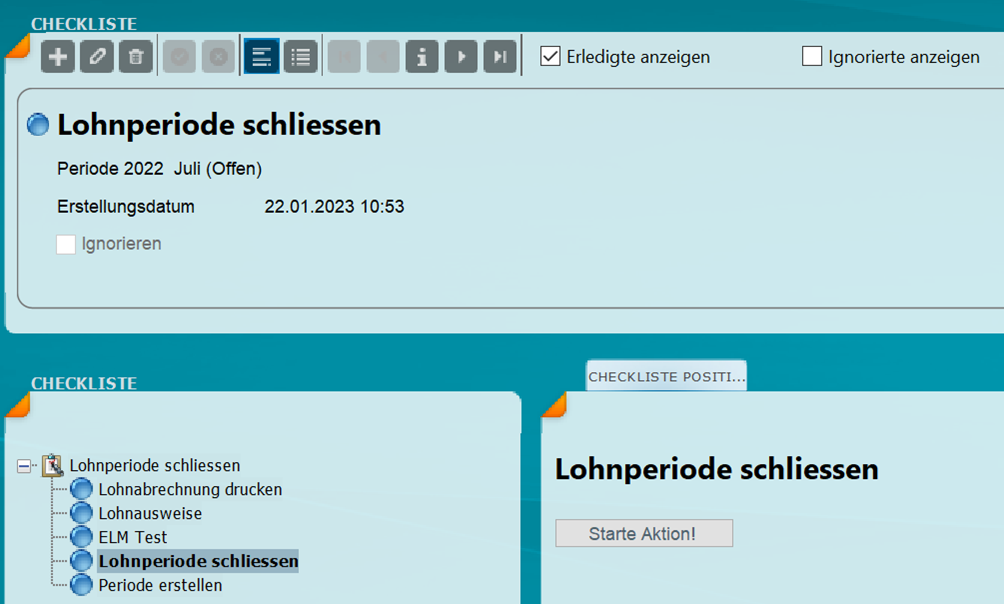The image size is (1004, 604).
Task: Select 'Lohnabrechnung drucken' in checklist tree
Action: pyautogui.click(x=190, y=490)
